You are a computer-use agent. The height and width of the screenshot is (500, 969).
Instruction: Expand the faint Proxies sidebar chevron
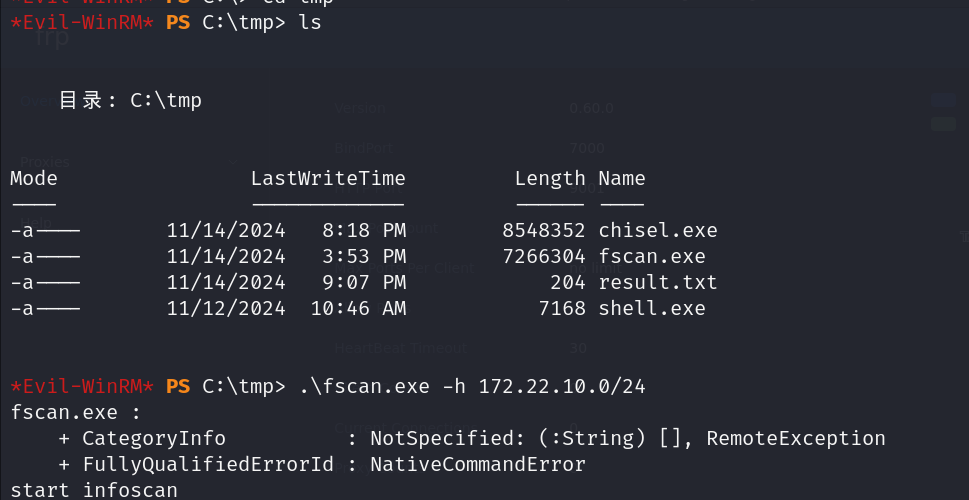pos(233,163)
